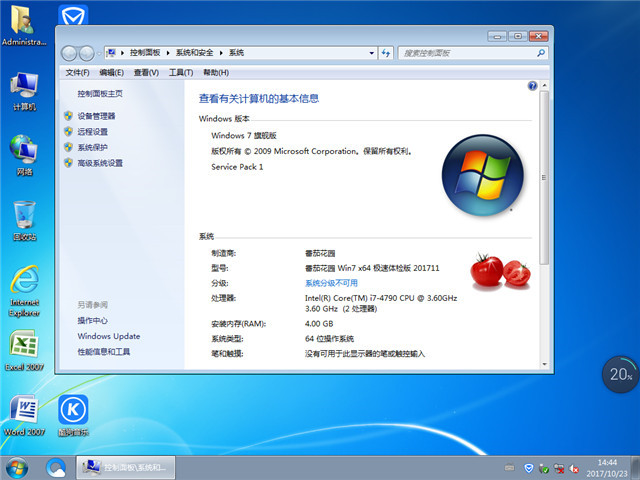
Task: Click the vertical scrollbar thumb
Action: (x=544, y=177)
